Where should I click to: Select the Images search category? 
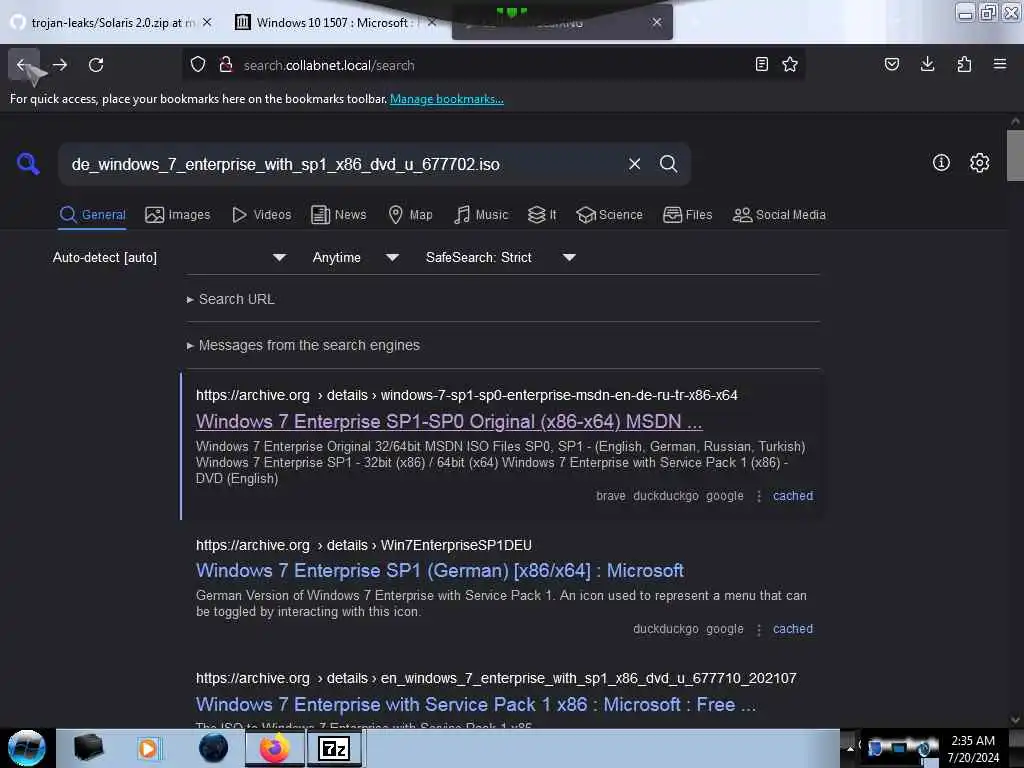[178, 215]
